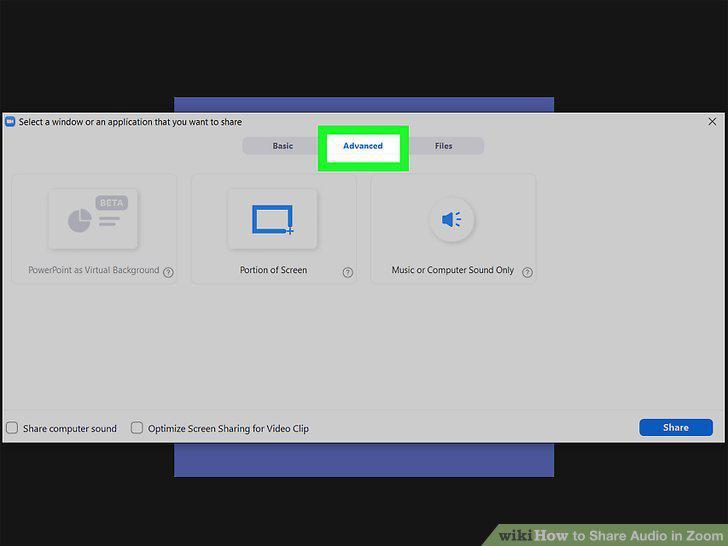This screenshot has width=728, height=546.
Task: Open help for PowerPoint as Virtual Background
Action: click(169, 273)
